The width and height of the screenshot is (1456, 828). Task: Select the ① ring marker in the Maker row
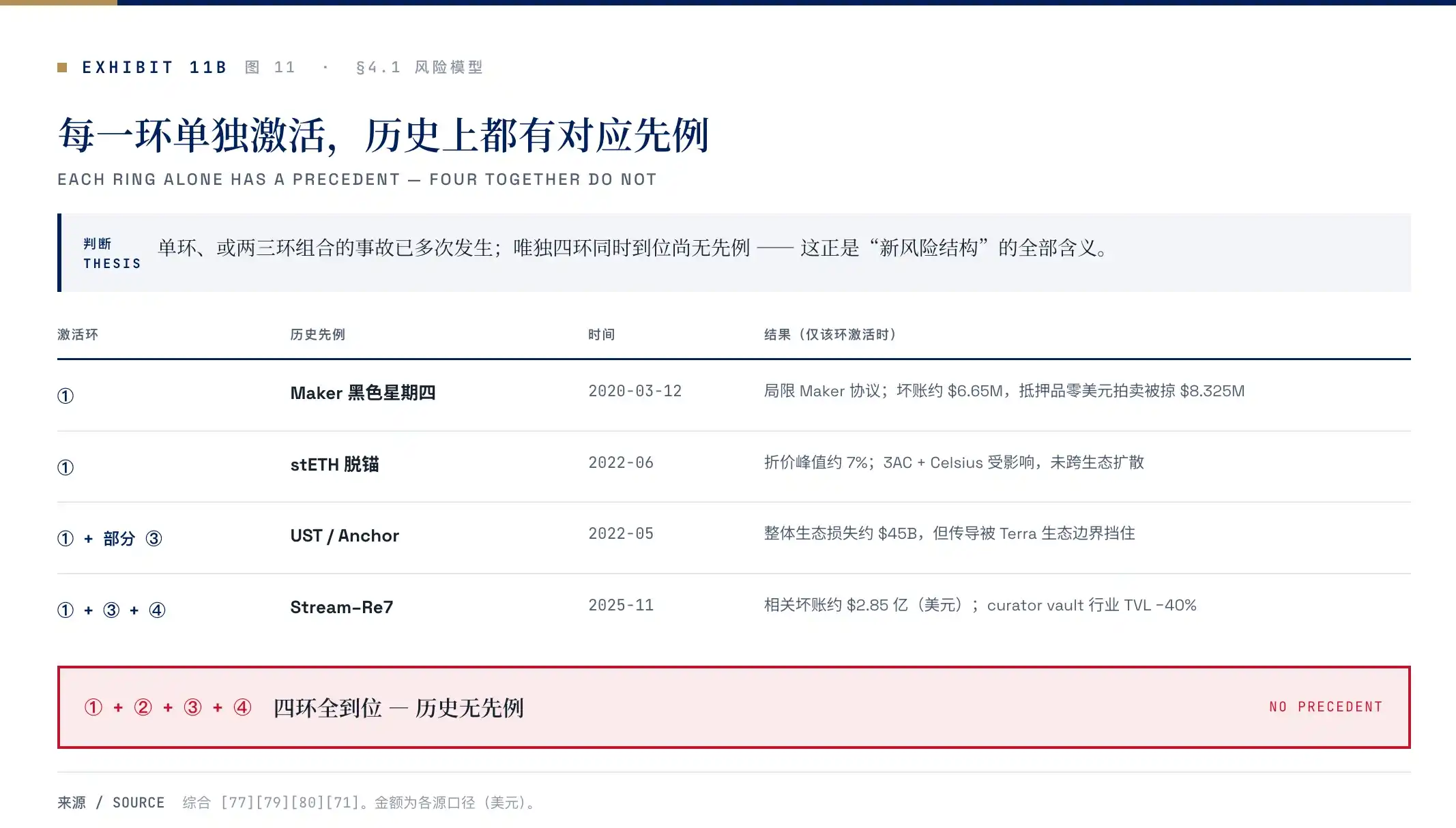[65, 396]
